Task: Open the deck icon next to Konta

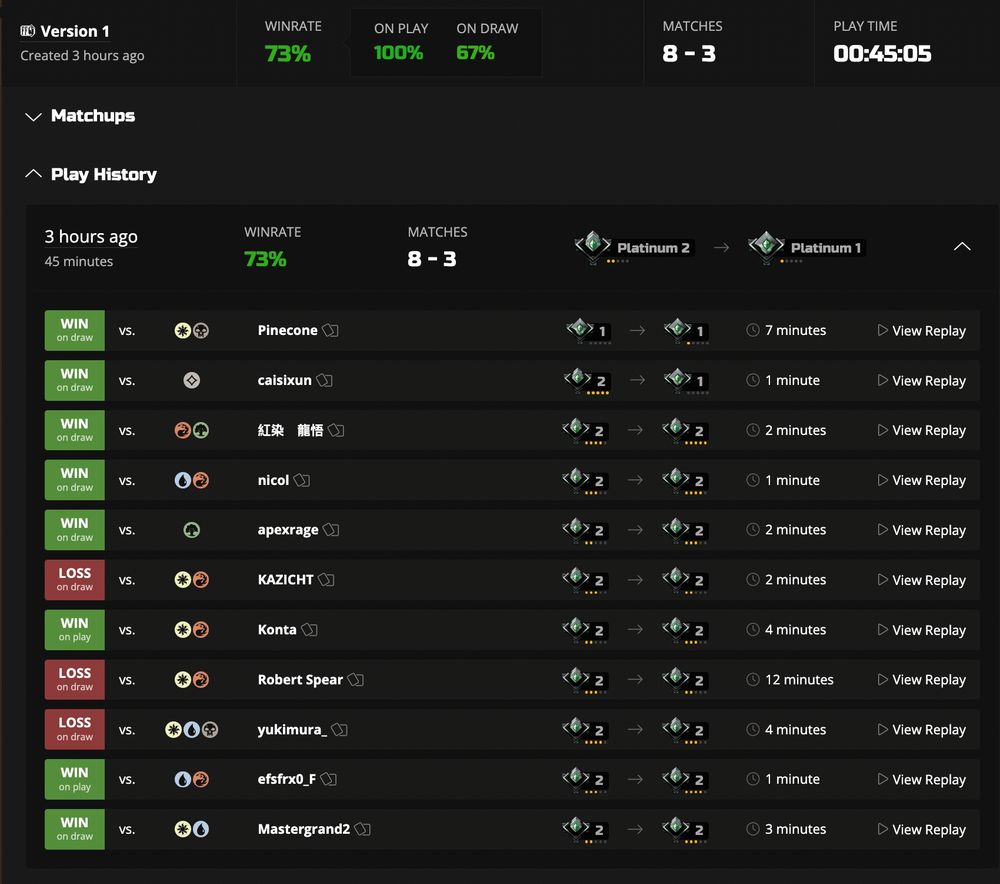Action: (x=309, y=630)
